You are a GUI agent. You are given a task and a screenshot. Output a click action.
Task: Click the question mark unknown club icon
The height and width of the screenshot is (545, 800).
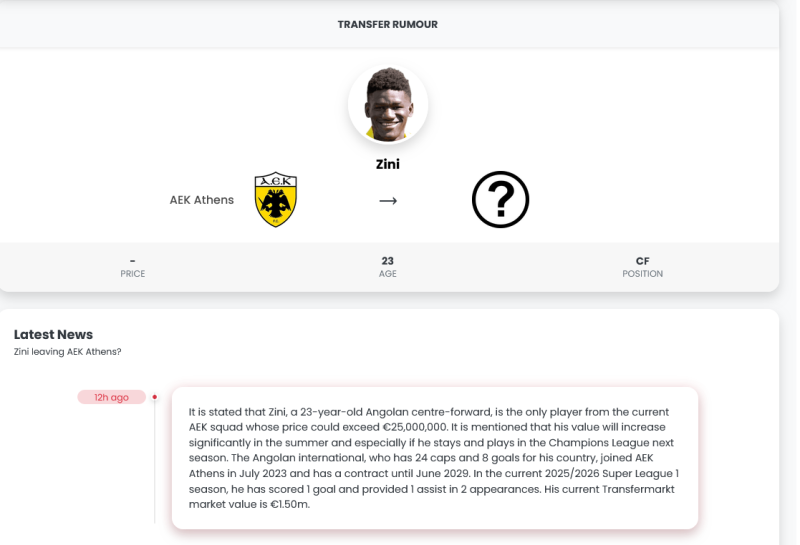(x=500, y=200)
